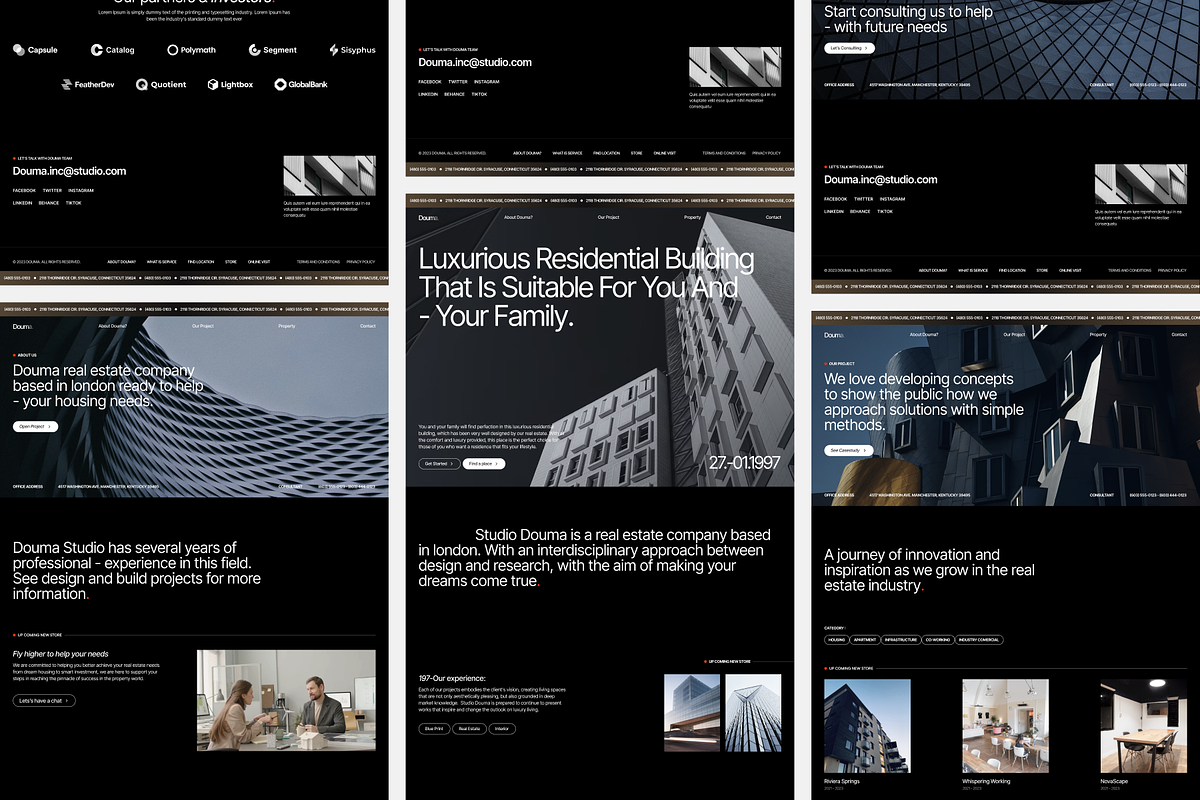Viewport: 1200px width, 800px height.
Task: Click the Catalog partner logo
Action: (112, 50)
